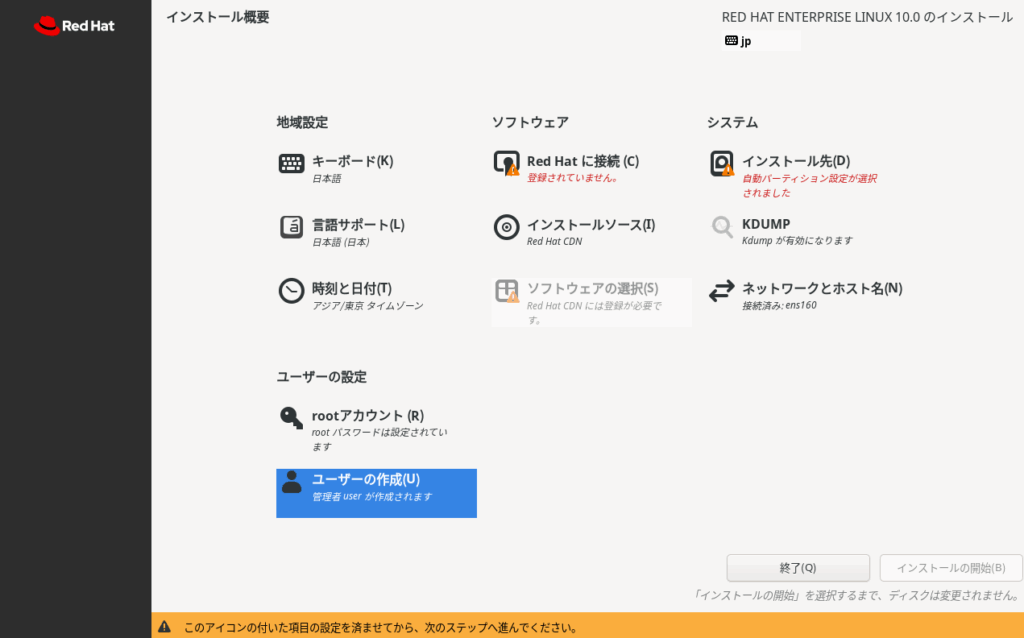
Task: Select the ユーザーの作成(U) entry
Action: click(376, 493)
